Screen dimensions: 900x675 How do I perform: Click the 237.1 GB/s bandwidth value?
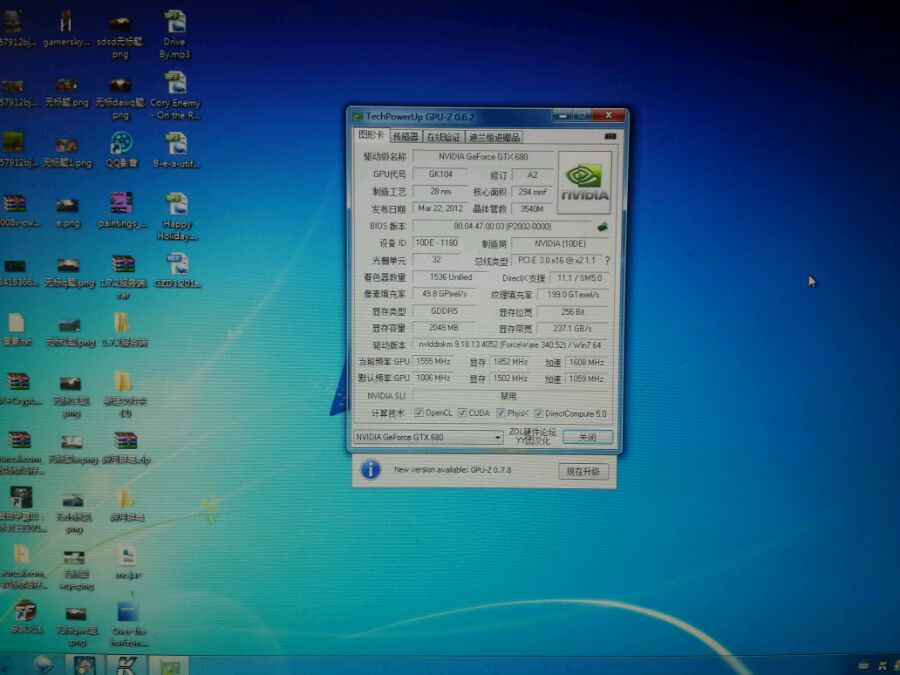572,328
